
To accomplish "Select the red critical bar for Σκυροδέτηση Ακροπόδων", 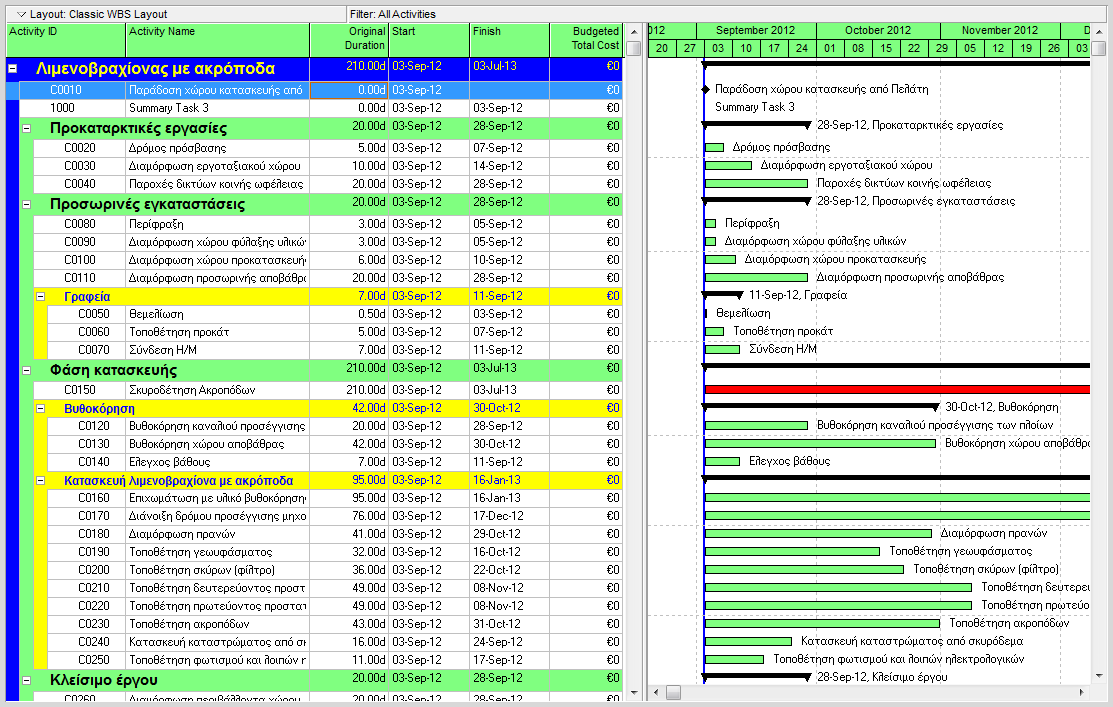I will click(x=897, y=390).
